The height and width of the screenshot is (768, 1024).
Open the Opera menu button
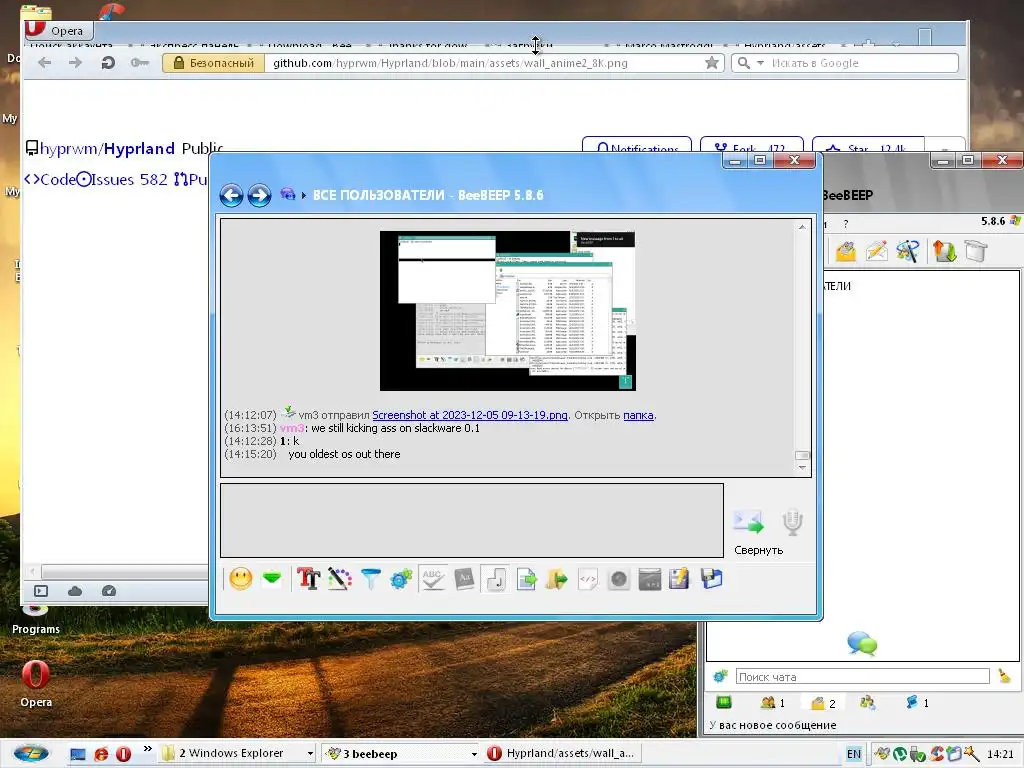(59, 30)
